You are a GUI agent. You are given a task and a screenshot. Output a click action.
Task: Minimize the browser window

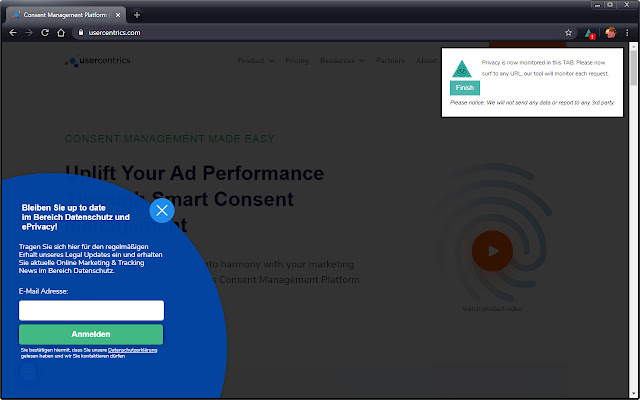pos(598,5)
